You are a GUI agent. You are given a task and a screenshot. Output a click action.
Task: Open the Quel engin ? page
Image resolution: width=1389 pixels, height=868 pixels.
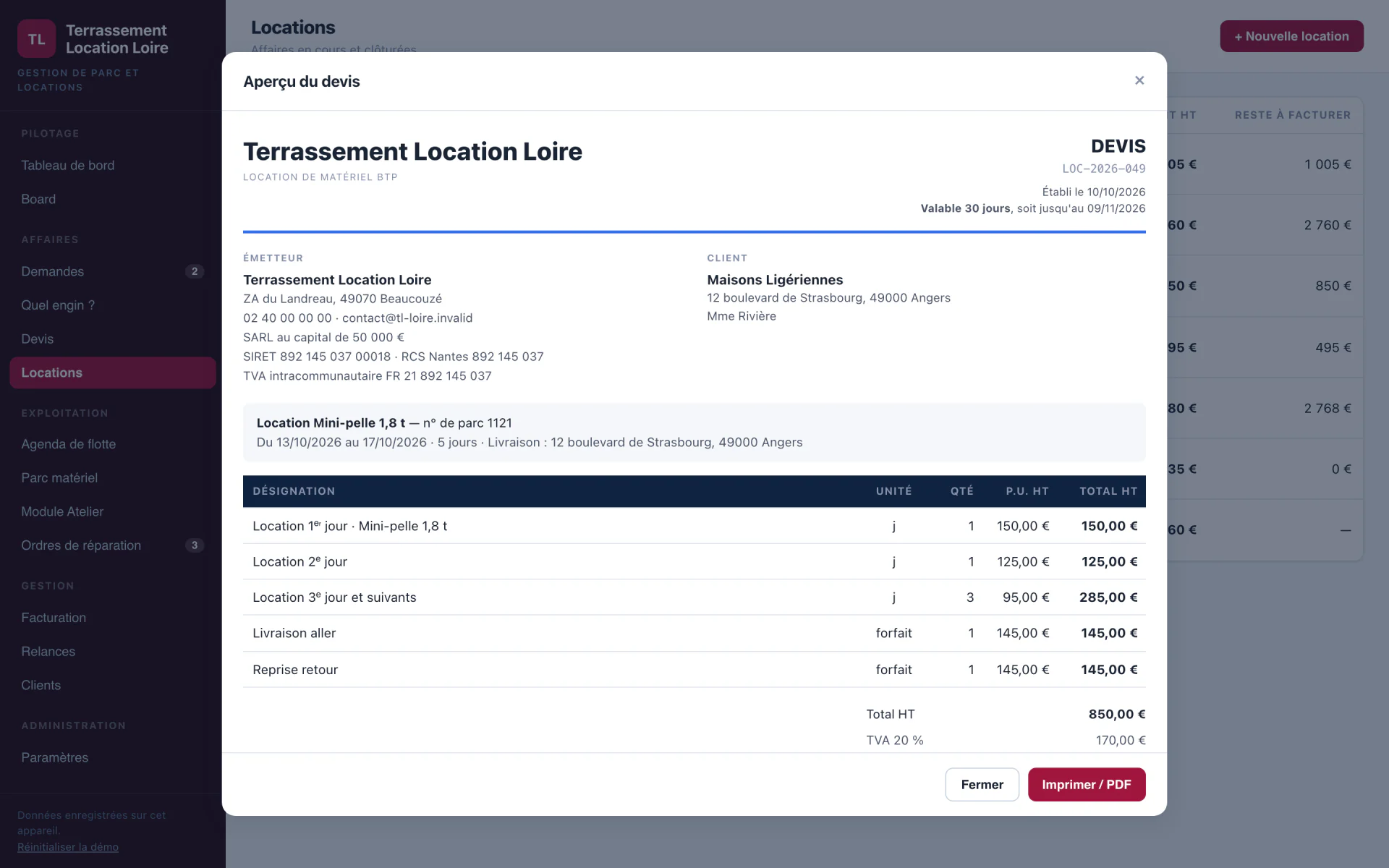113,305
